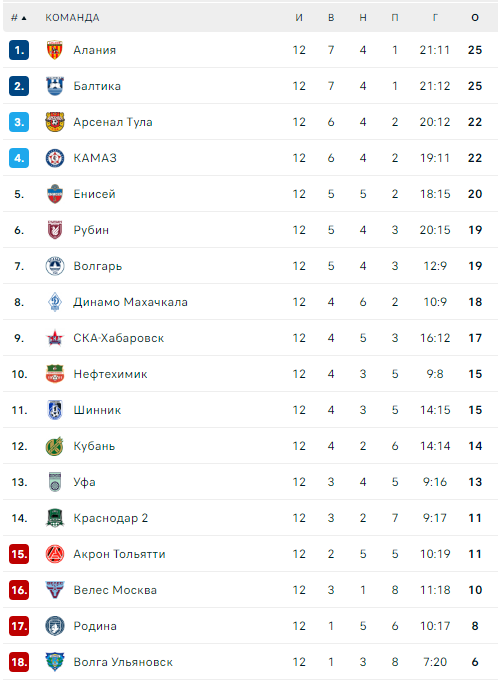This screenshot has height=680, width=498.
Task: Sort by the Г goals column header
Action: 435,17
